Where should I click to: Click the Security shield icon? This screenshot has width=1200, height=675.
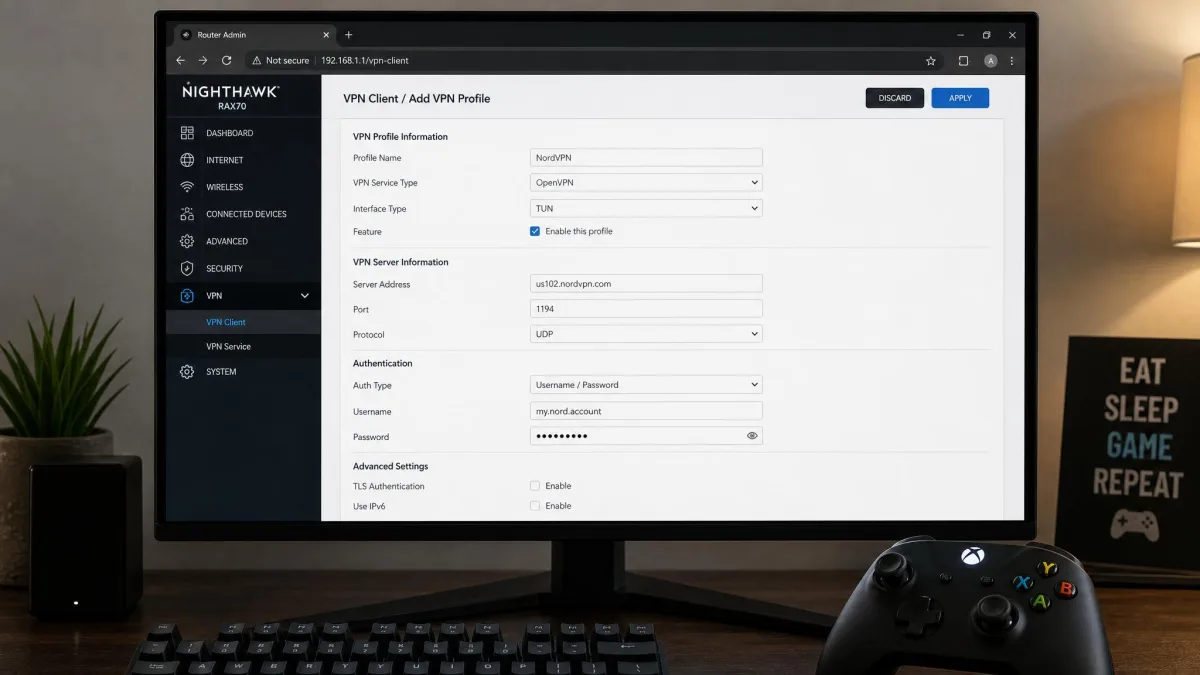coord(187,268)
